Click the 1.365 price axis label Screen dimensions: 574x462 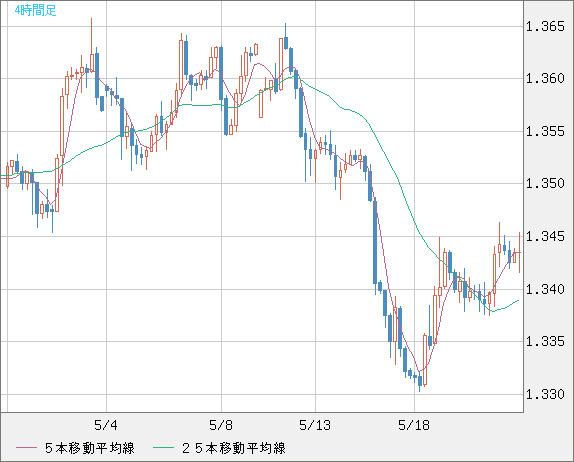click(545, 26)
